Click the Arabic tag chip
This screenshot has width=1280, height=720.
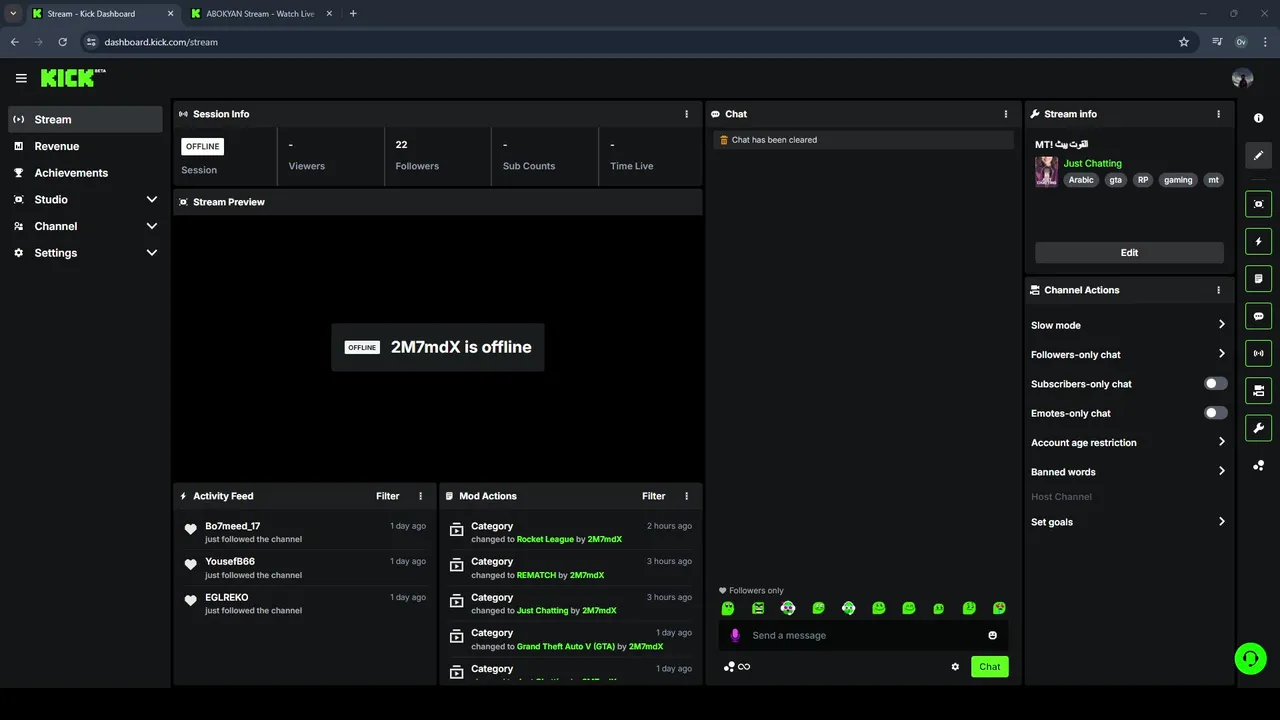point(1081,180)
